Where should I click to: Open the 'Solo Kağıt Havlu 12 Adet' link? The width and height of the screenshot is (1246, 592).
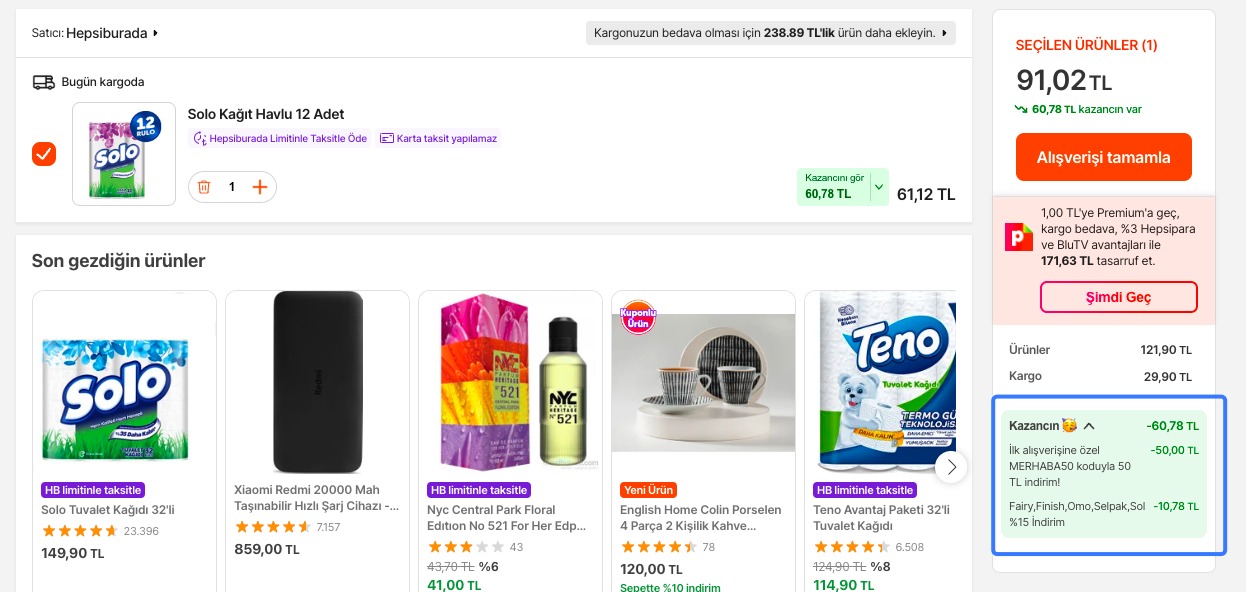[266, 114]
